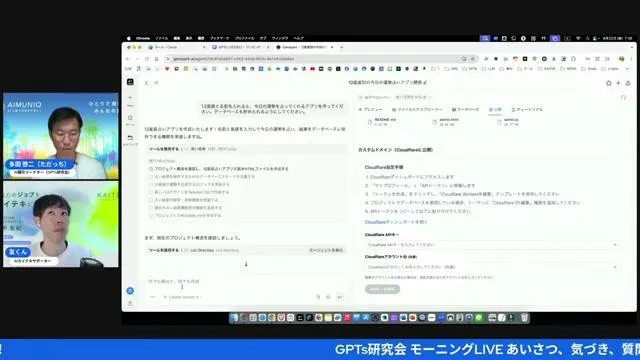Click the Genspark logo in the sidebar
The width and height of the screenshot is (640, 360).
click(130, 82)
